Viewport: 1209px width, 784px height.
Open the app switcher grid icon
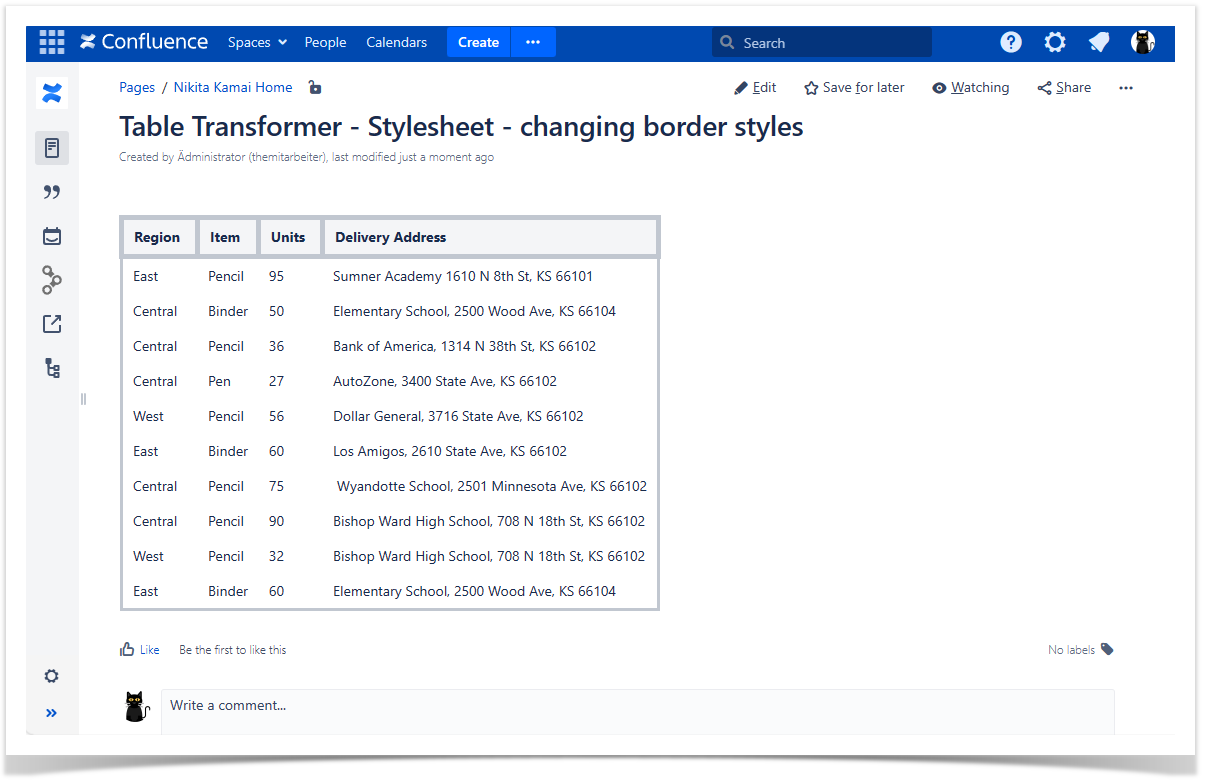pos(52,42)
